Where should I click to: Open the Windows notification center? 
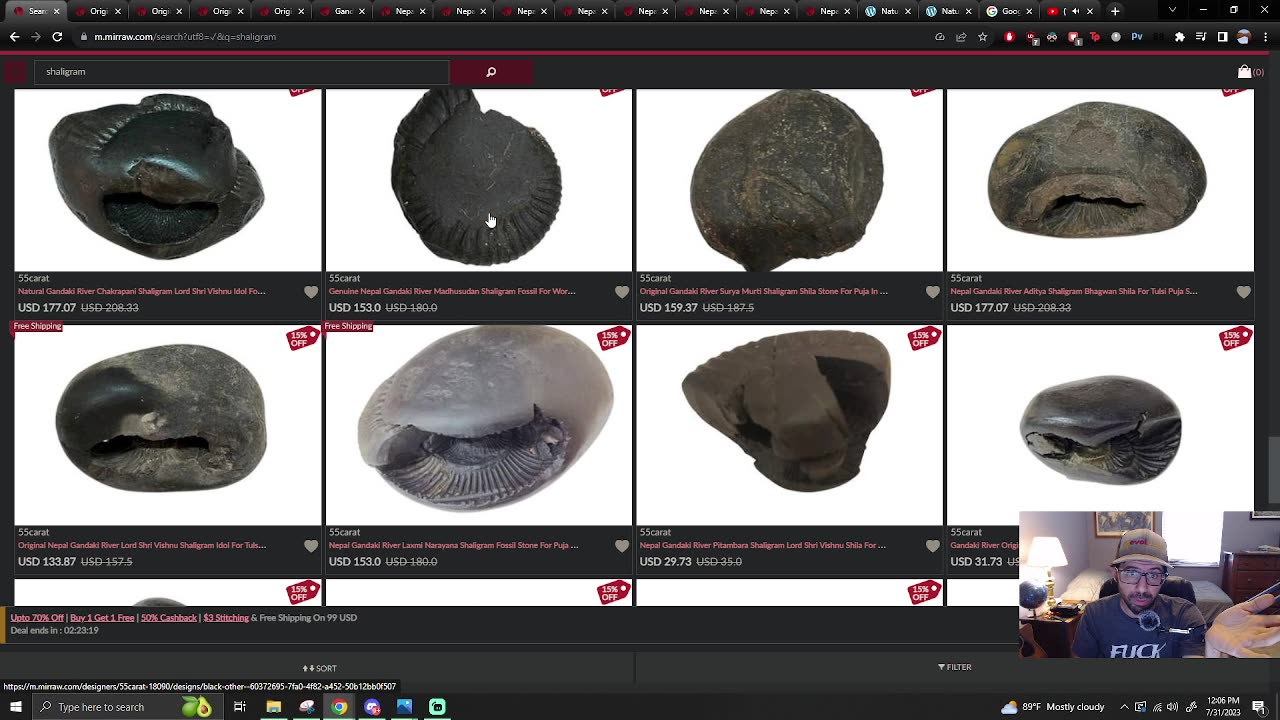point(1259,707)
